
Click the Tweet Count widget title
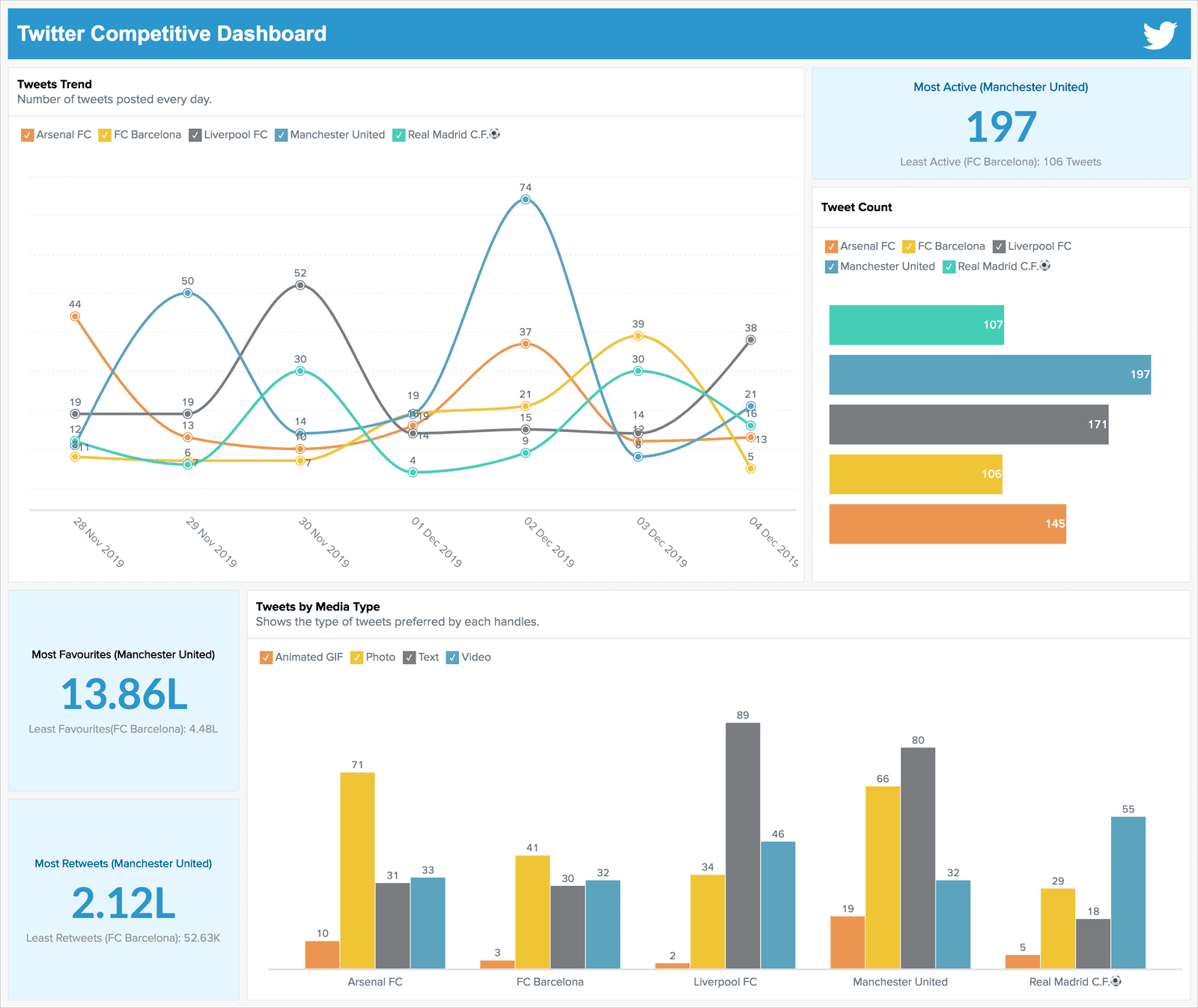tap(857, 207)
